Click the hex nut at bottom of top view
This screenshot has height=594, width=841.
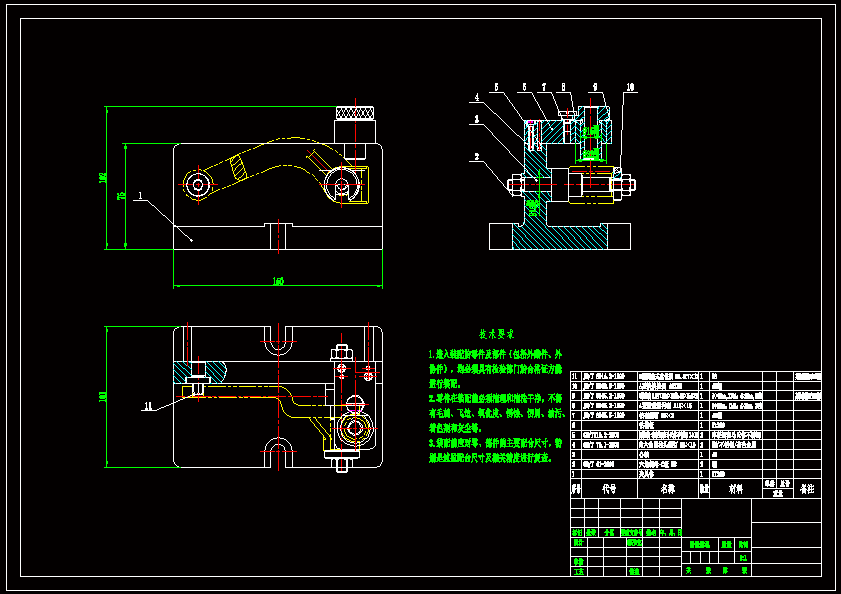coord(341,461)
